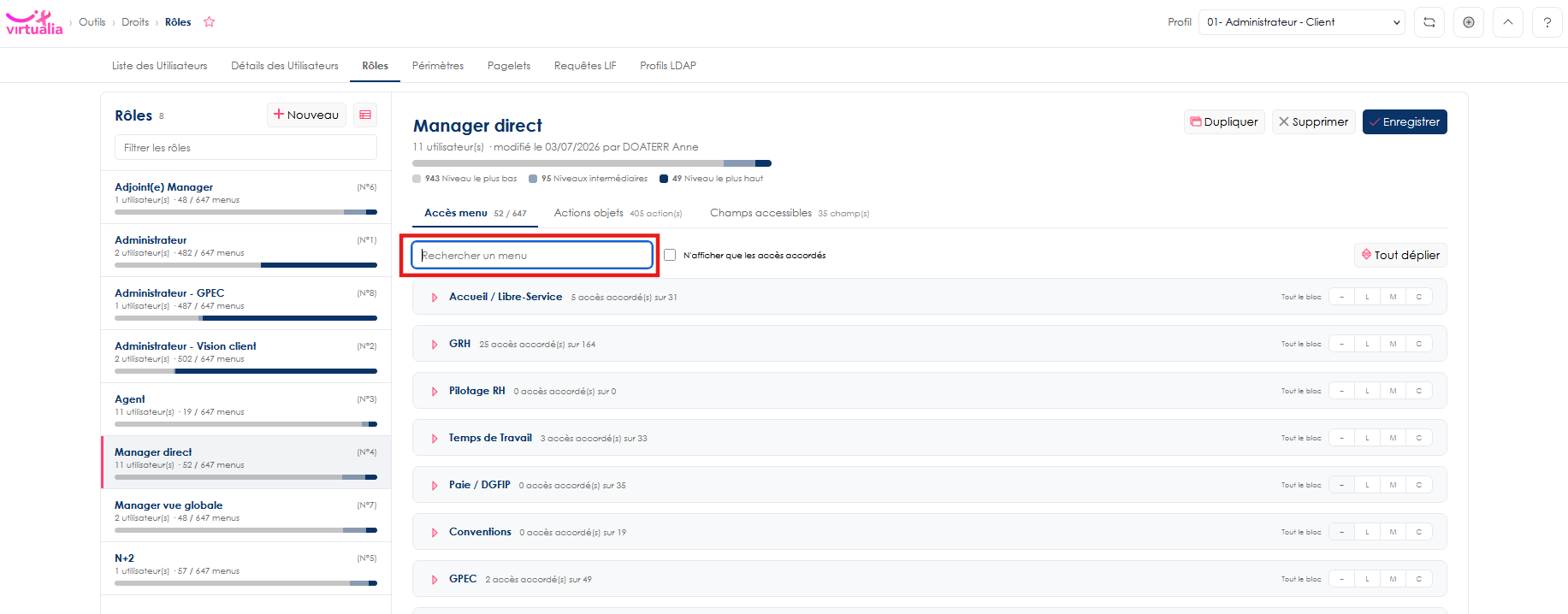1568x614 pixels.
Task: Set Conventions block access to M
Action: 1393,532
